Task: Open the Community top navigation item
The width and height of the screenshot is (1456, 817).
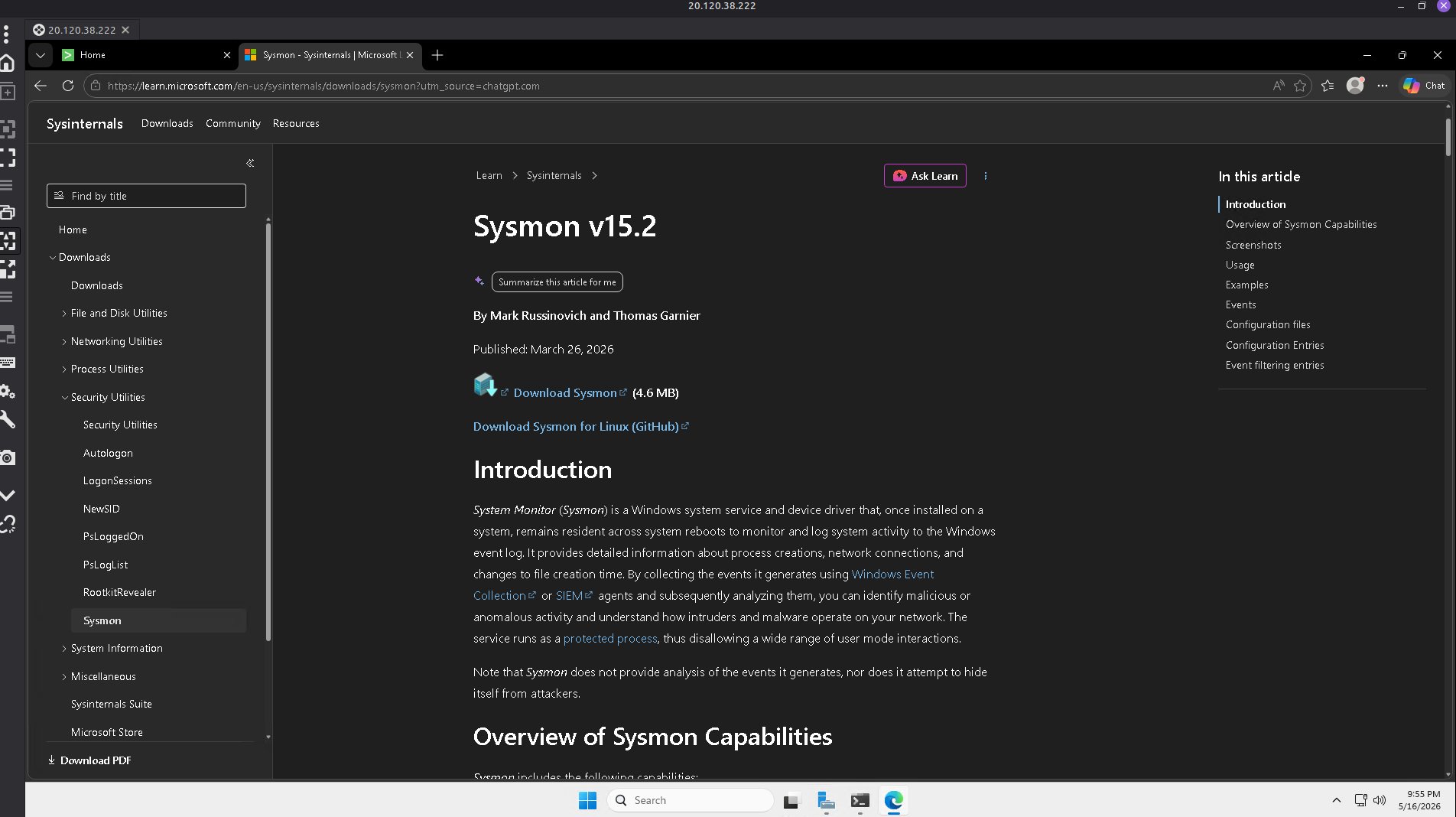Action: (233, 123)
